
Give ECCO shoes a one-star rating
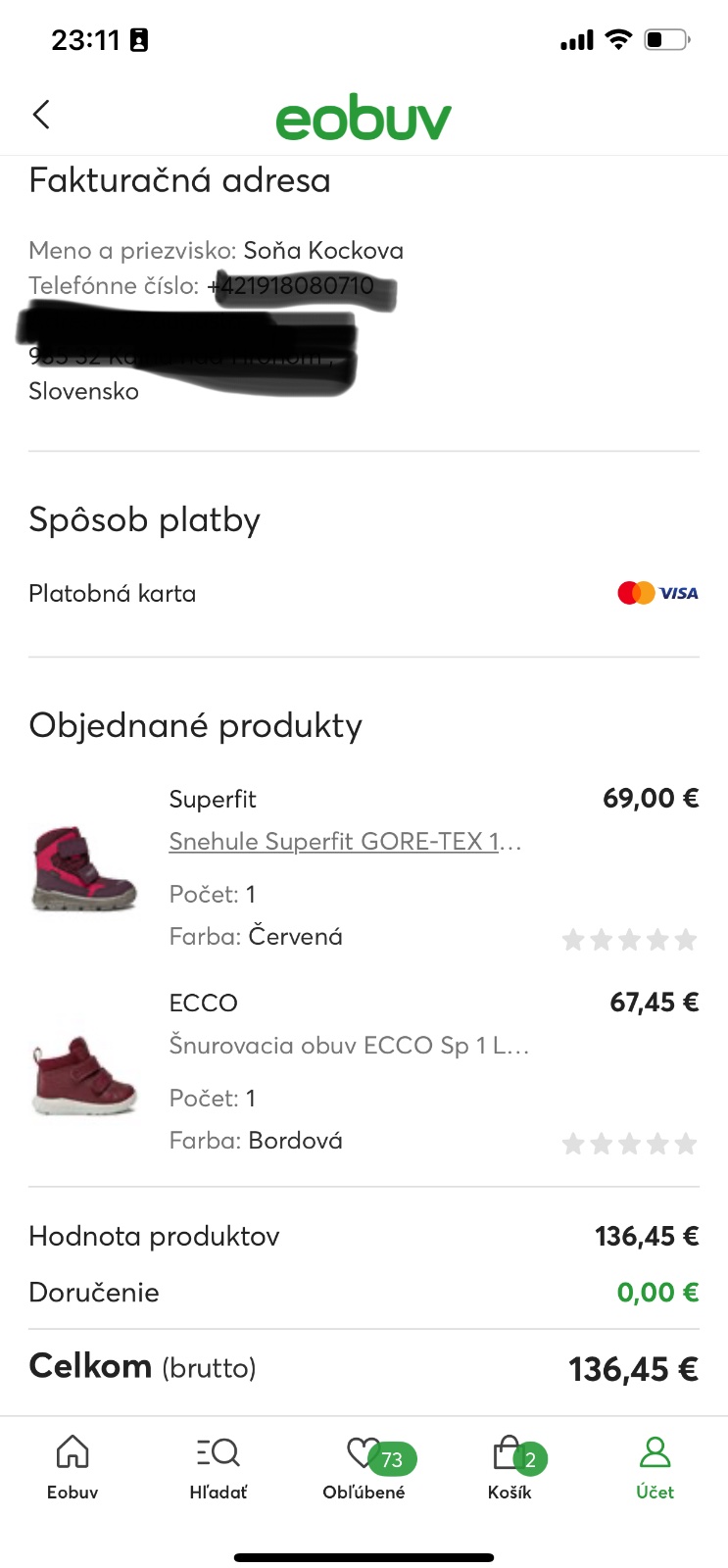point(573,1145)
